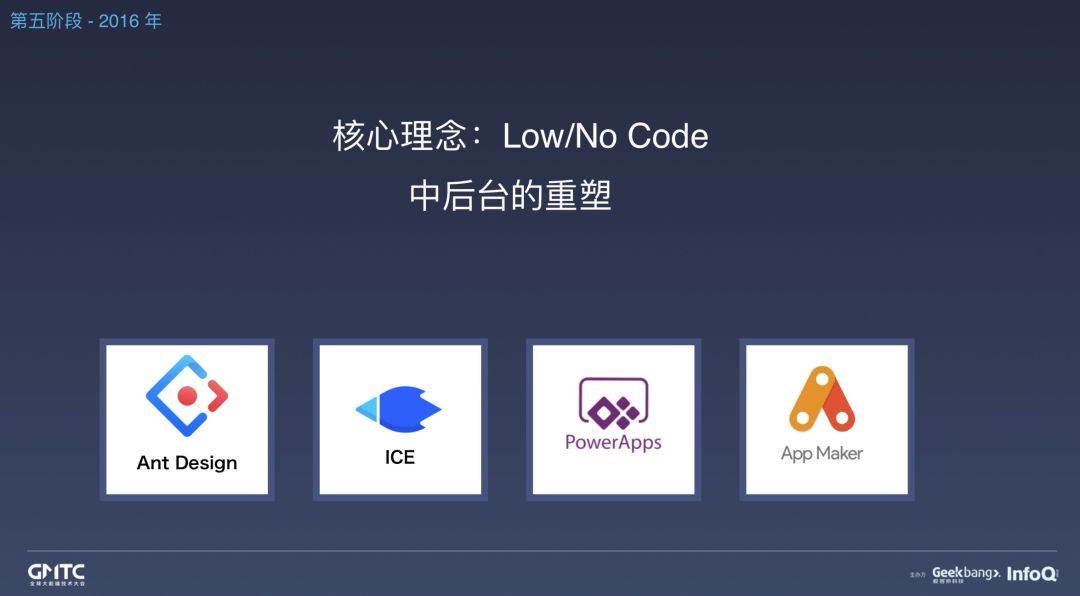
Task: Click the purple PowerApps logo icon
Action: (613, 402)
